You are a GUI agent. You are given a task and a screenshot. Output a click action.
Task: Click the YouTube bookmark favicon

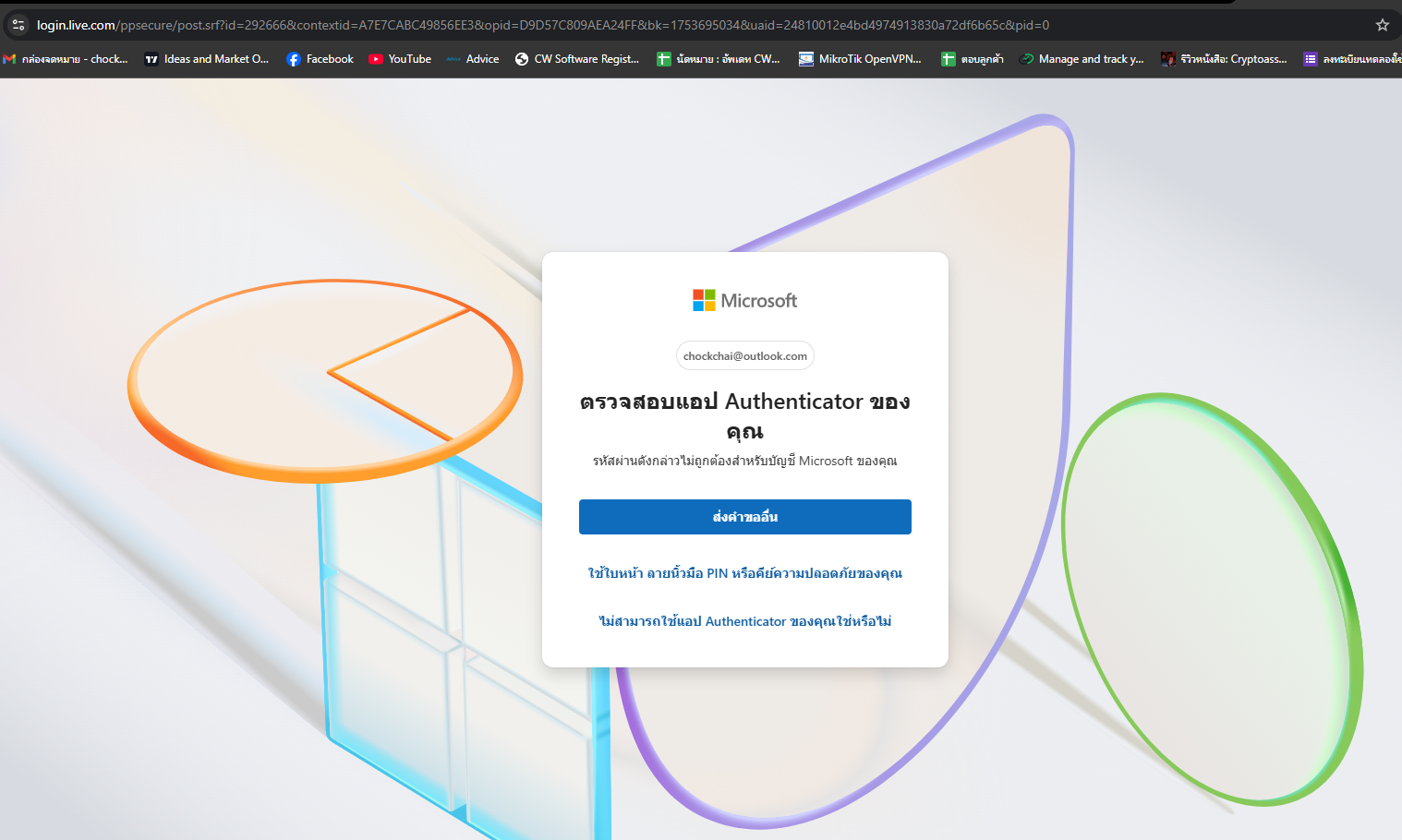click(x=376, y=59)
